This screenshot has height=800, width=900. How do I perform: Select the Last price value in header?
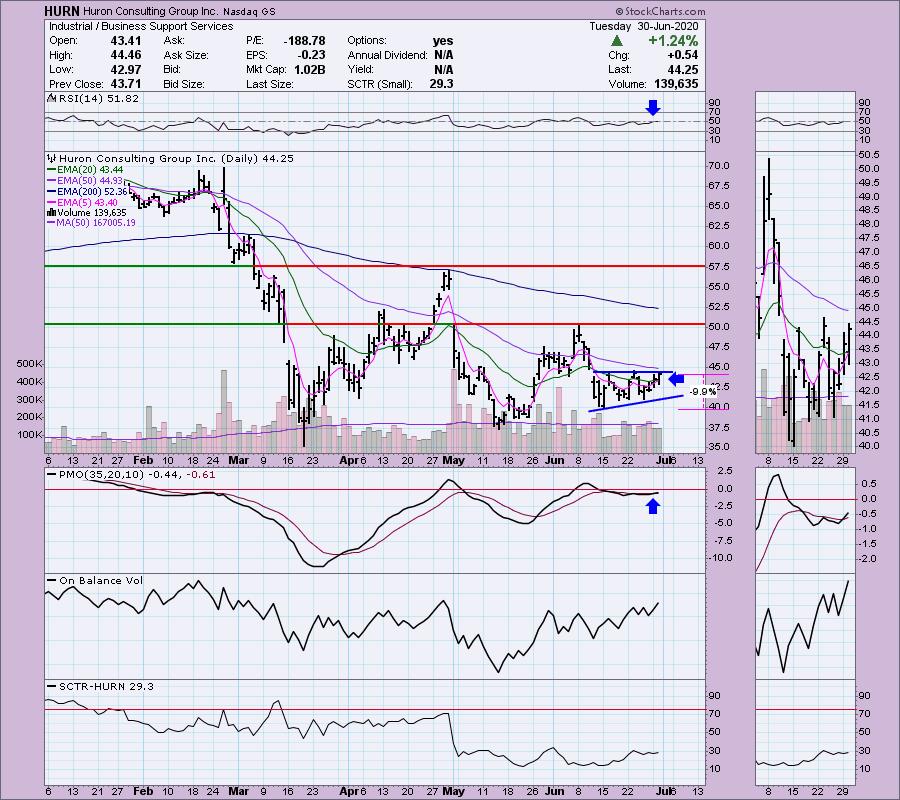682,69
